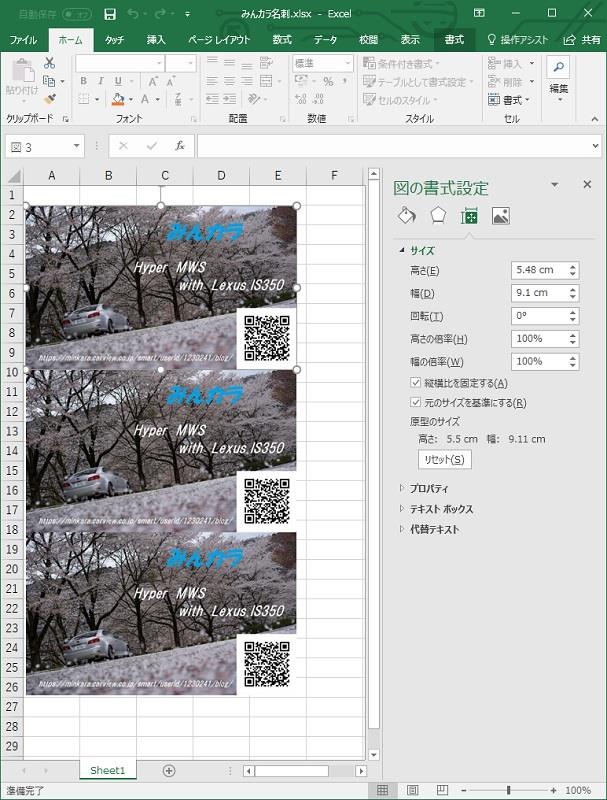Click the height value field
This screenshot has width=607, height=800.
coord(539,270)
